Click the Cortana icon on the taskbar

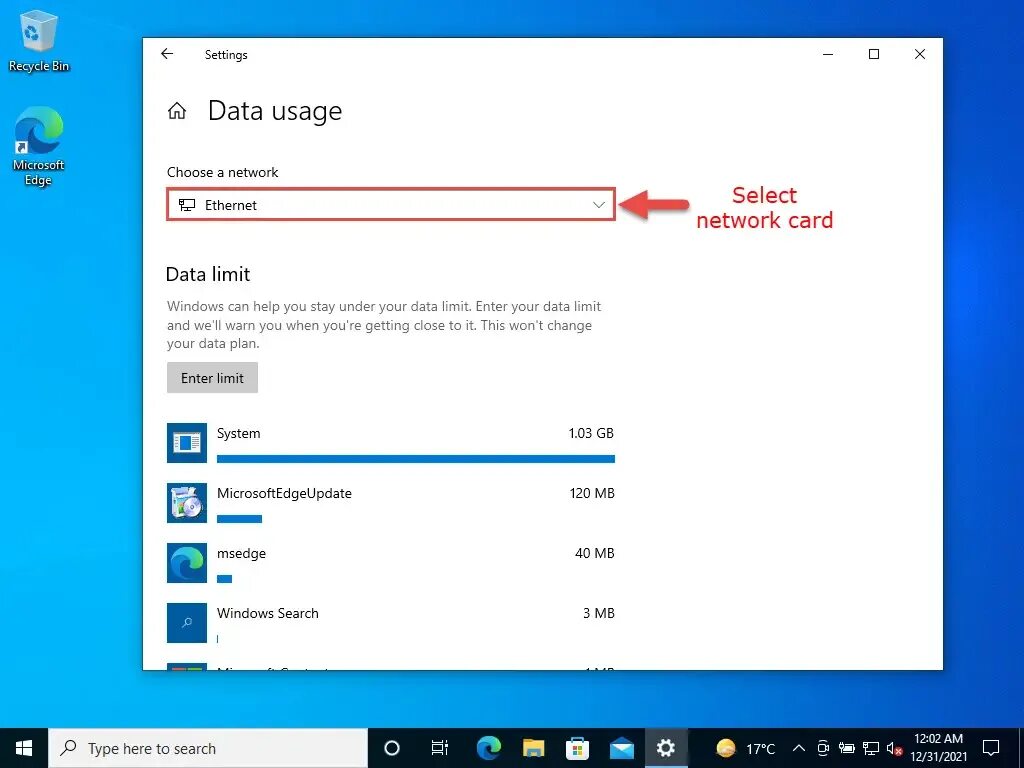pyautogui.click(x=391, y=748)
